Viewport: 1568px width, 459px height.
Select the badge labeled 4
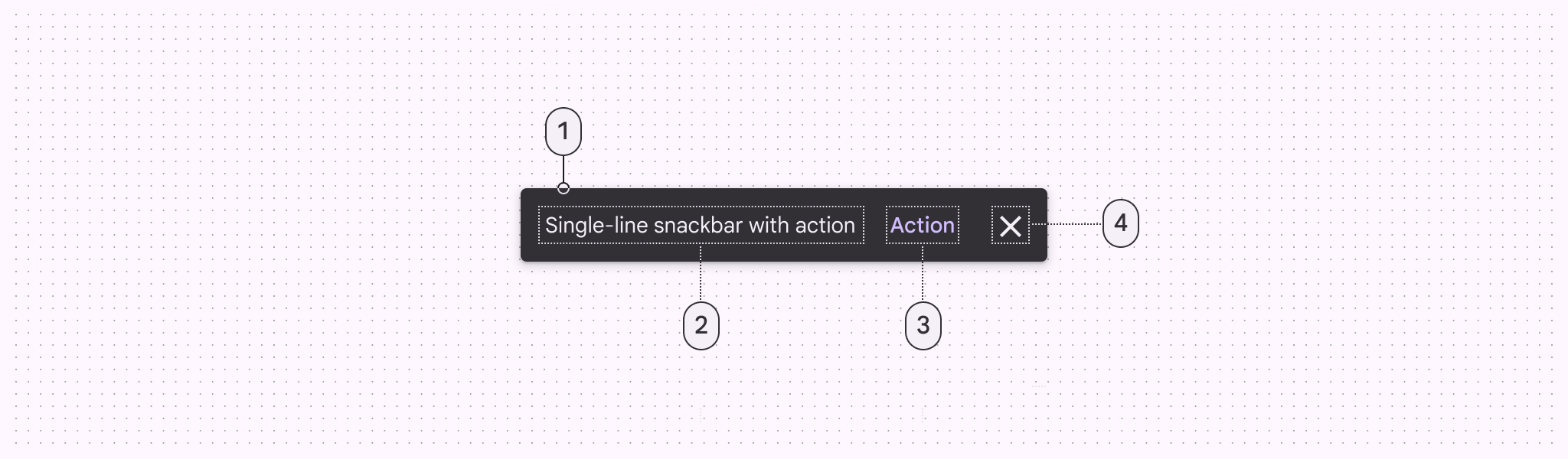[1121, 223]
